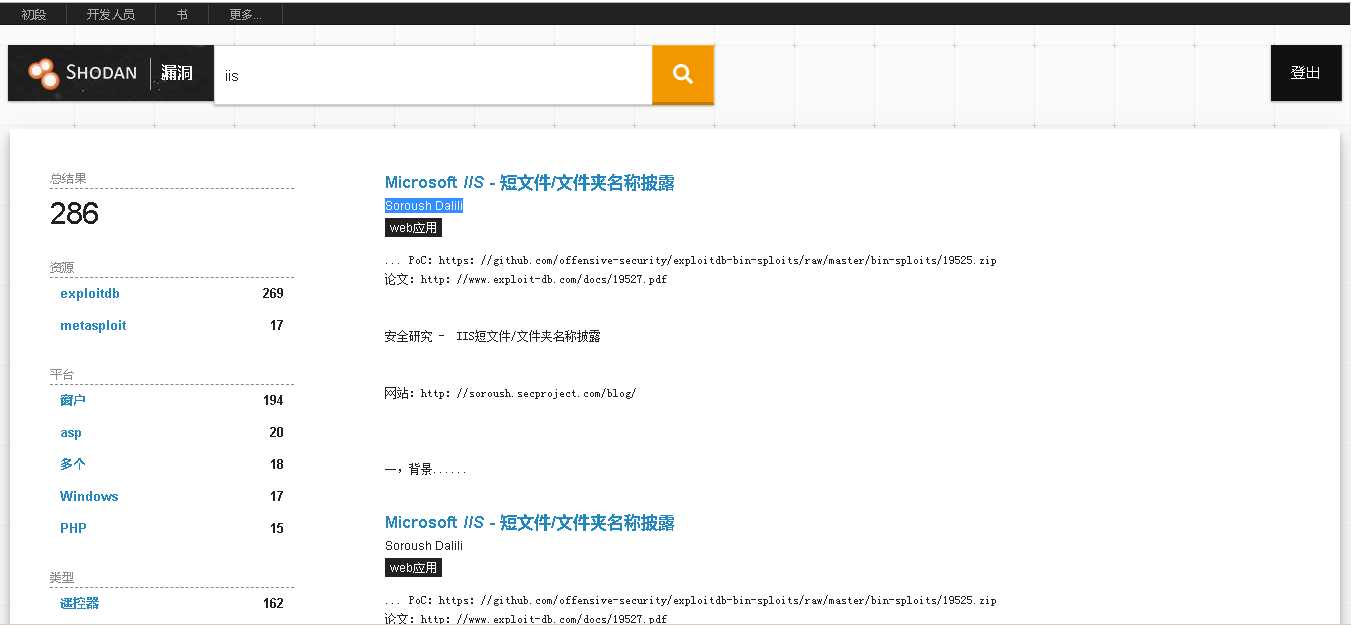Image resolution: width=1351 pixels, height=626 pixels.
Task: Click the 资源 section heading
Action: (62, 268)
